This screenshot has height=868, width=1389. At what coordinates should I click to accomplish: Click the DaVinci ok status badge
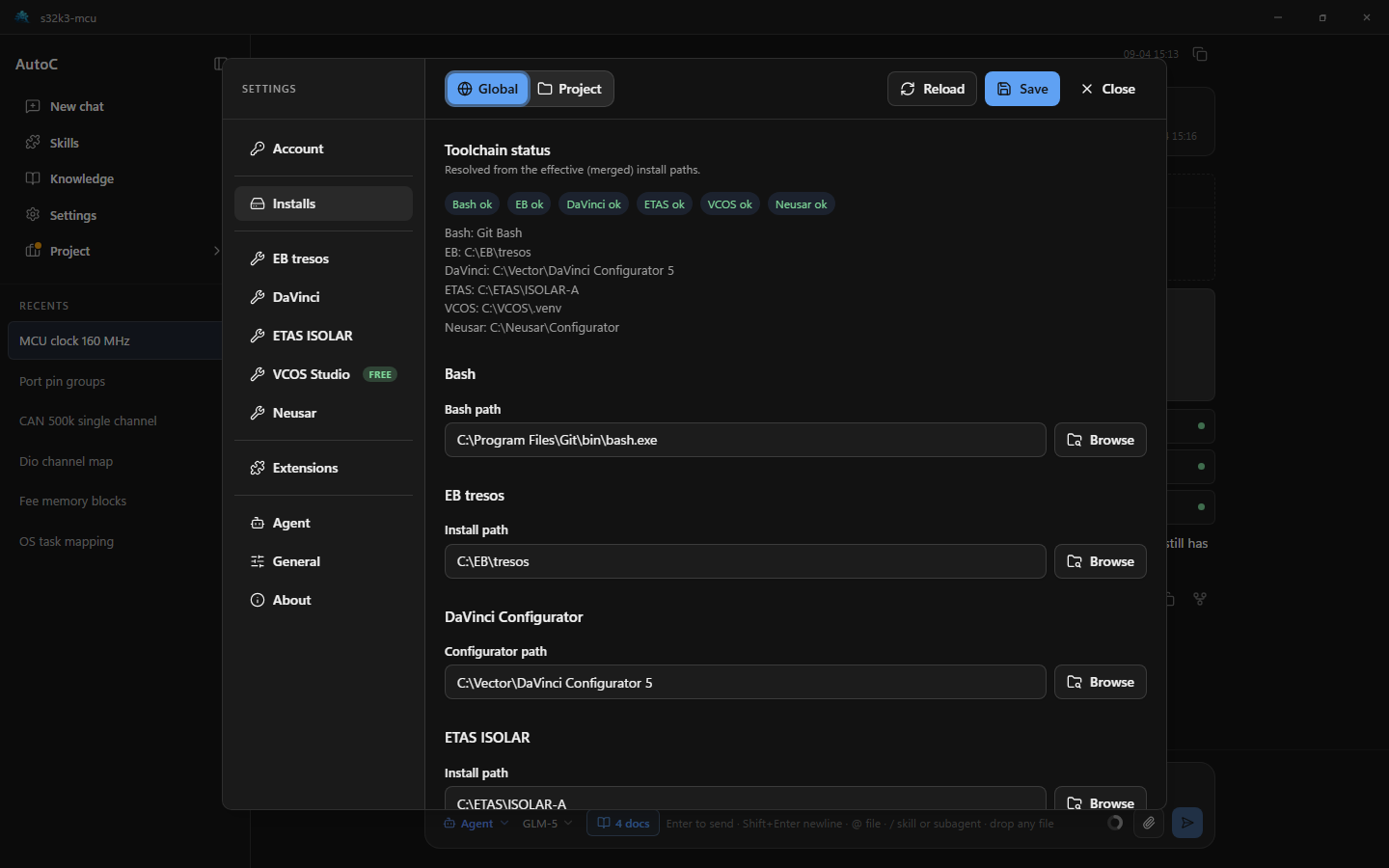point(593,204)
